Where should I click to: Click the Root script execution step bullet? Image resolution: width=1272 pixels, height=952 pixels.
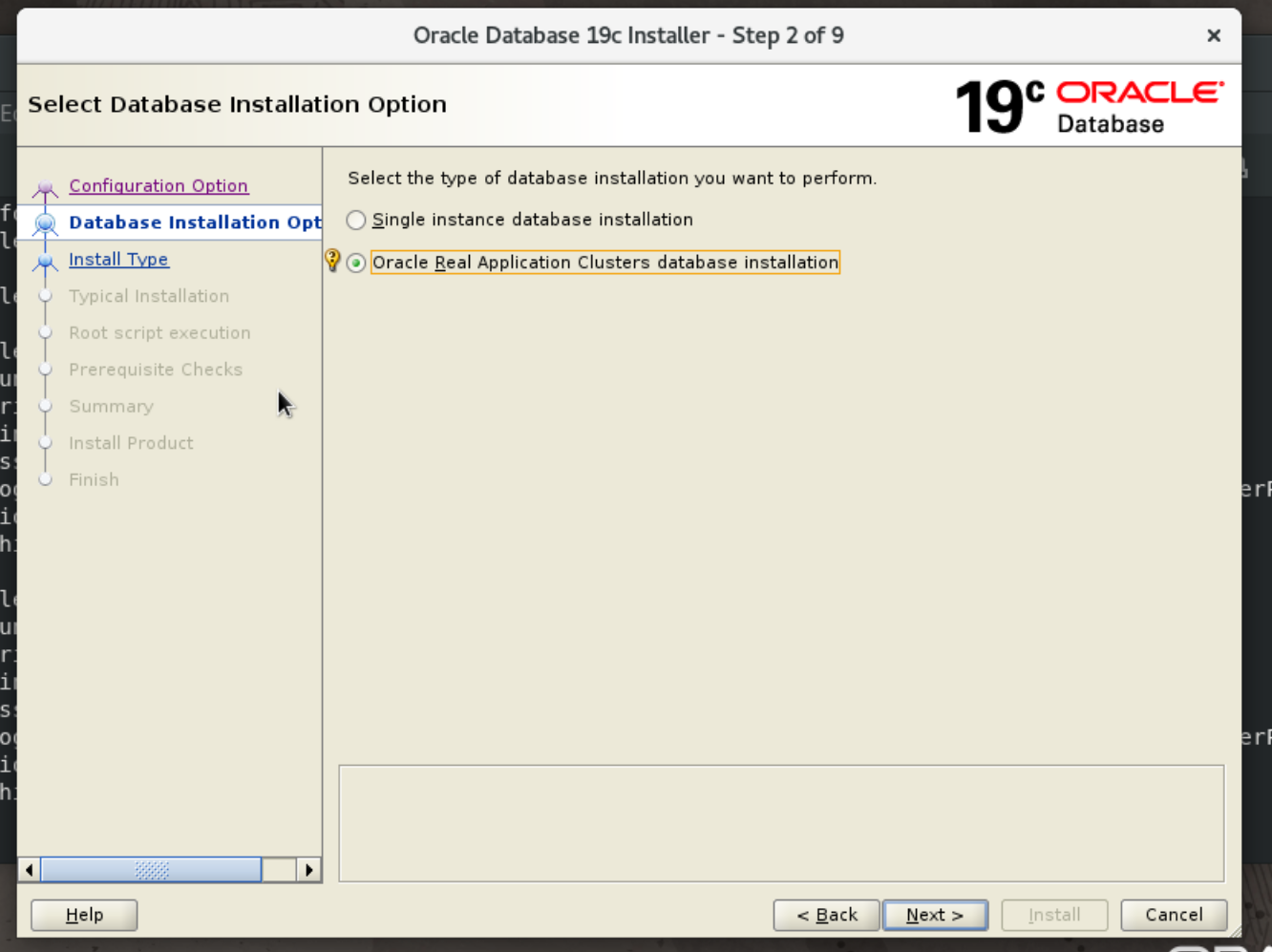coord(45,333)
